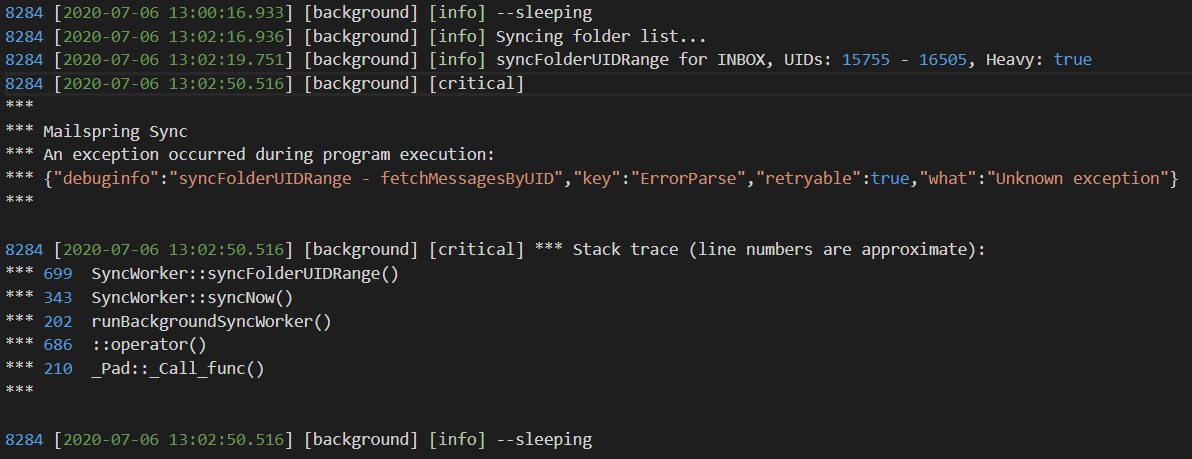Click line number 699 in stack trace

(58, 273)
